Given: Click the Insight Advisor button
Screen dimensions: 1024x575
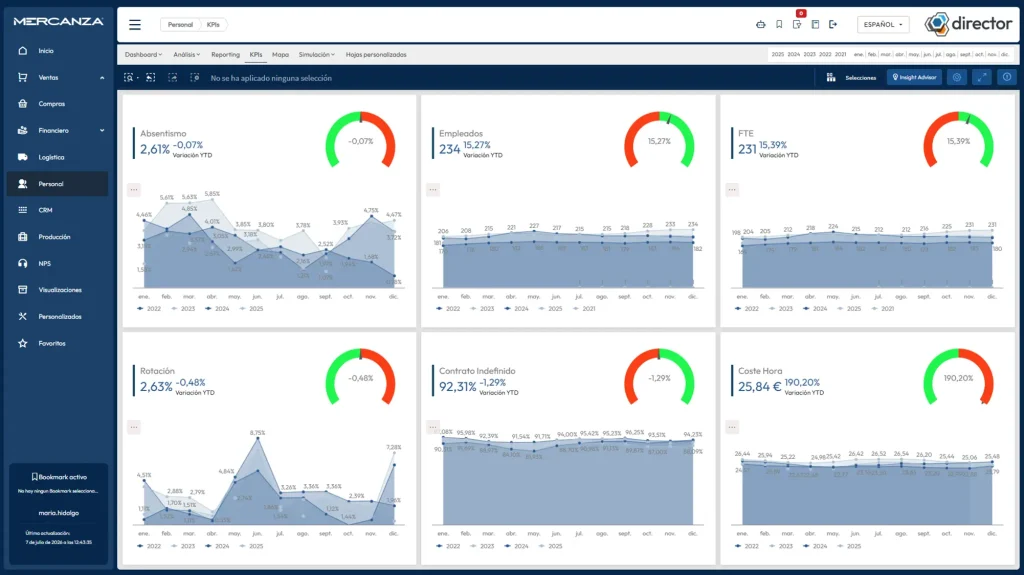Looking at the screenshot, I should 914,77.
